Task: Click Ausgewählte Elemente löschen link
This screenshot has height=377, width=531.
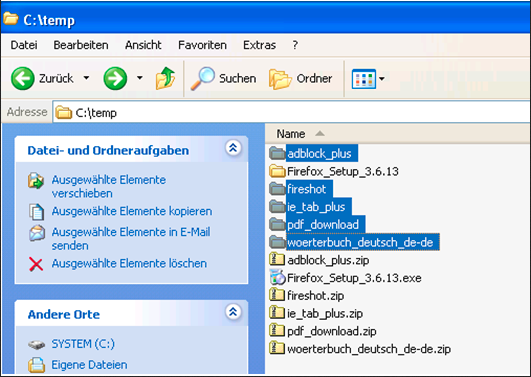Action: click(129, 263)
